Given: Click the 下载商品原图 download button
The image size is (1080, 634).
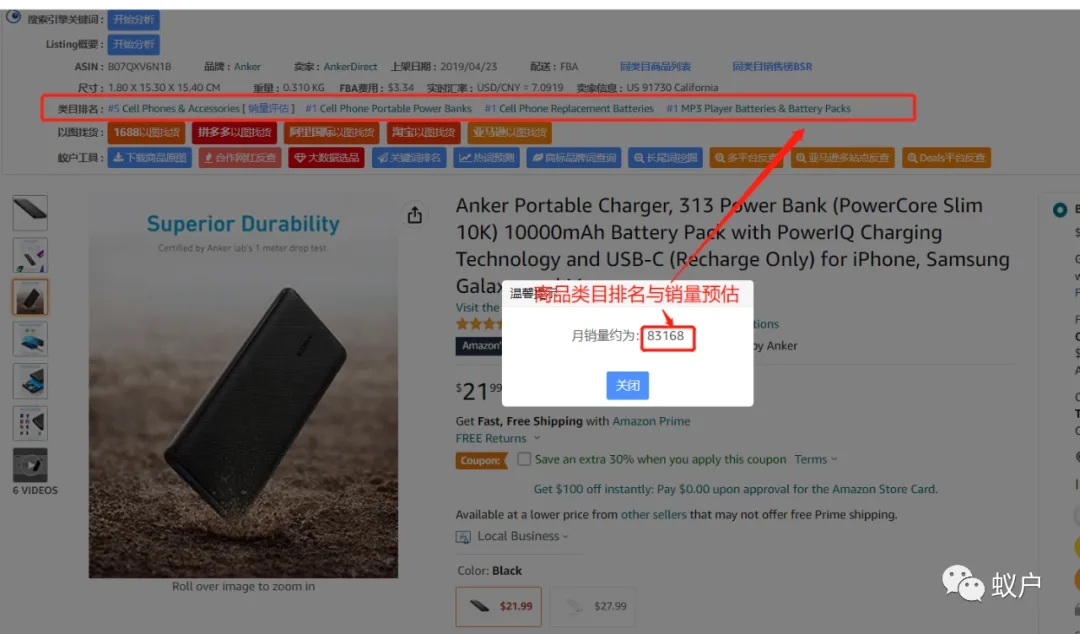Looking at the screenshot, I should point(149,158).
